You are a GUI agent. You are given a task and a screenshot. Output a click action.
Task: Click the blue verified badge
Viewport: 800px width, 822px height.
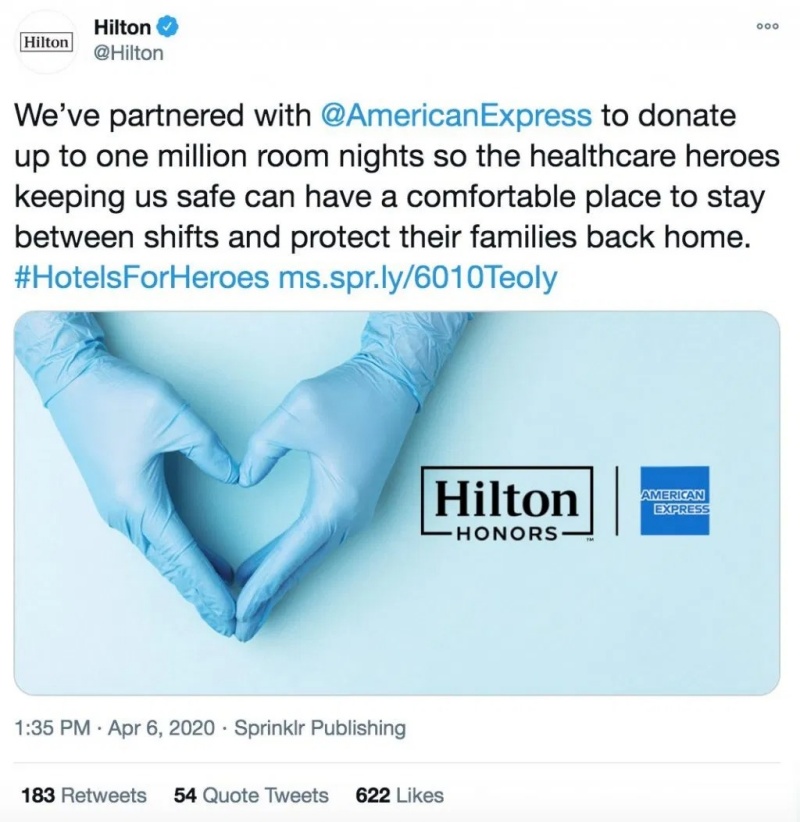click(x=169, y=28)
